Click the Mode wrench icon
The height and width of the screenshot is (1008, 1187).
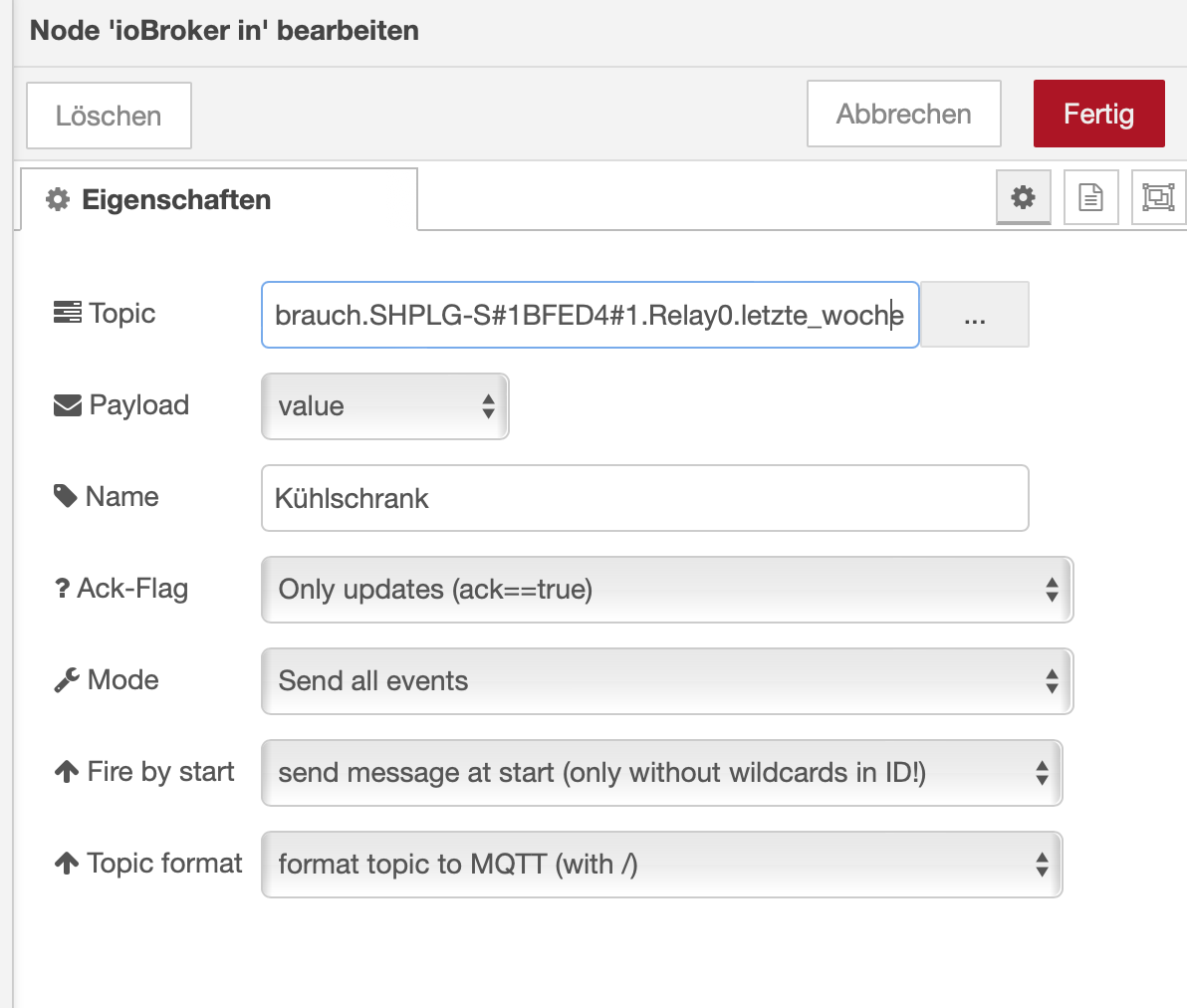point(67,680)
